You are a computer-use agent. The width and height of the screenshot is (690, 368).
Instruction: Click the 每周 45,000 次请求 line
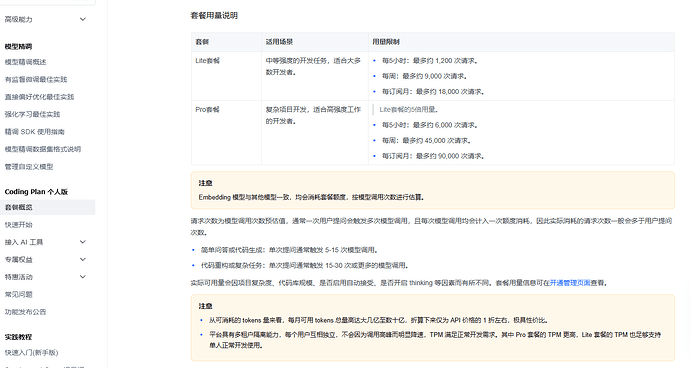[x=427, y=140]
